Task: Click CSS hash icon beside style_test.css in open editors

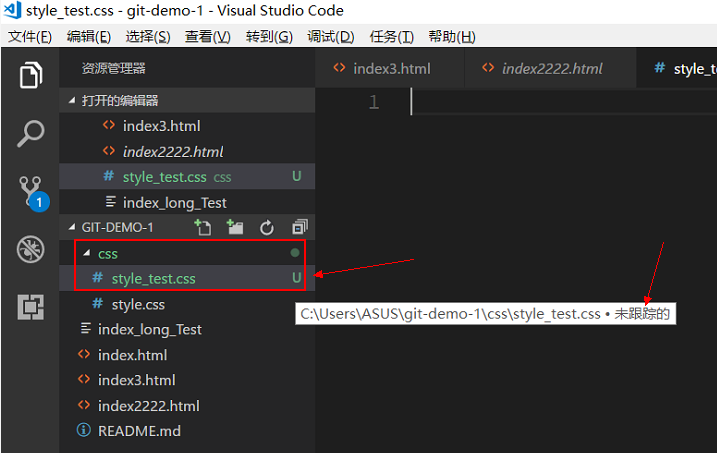Action: point(109,176)
